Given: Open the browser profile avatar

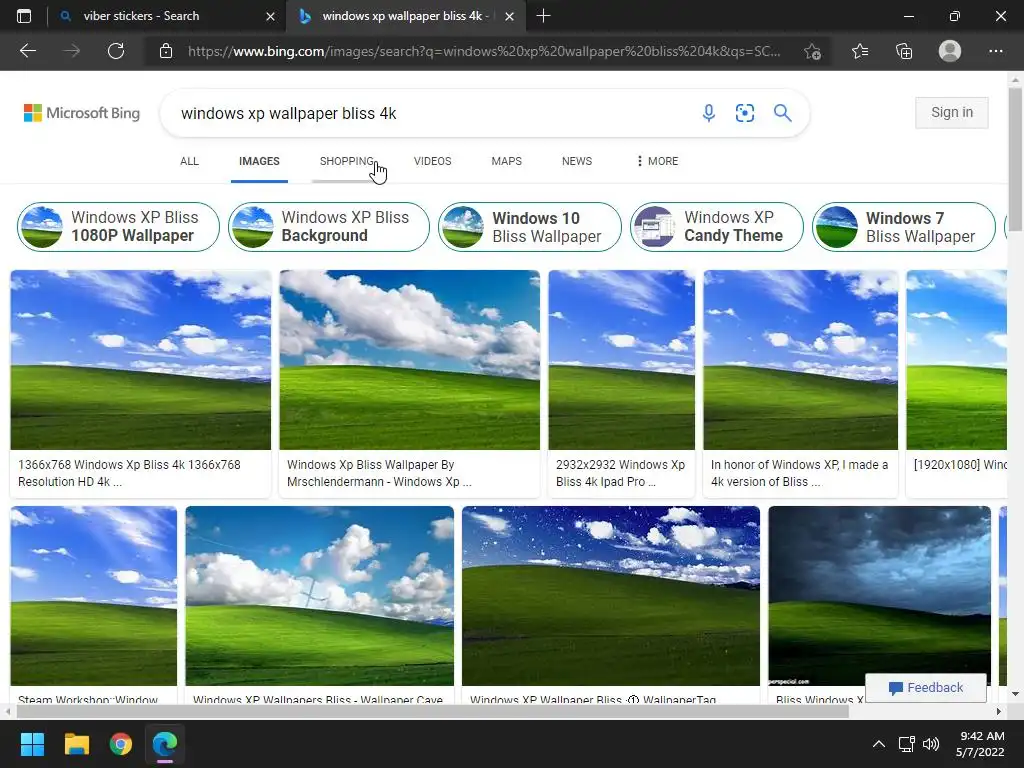Looking at the screenshot, I should click(x=950, y=51).
